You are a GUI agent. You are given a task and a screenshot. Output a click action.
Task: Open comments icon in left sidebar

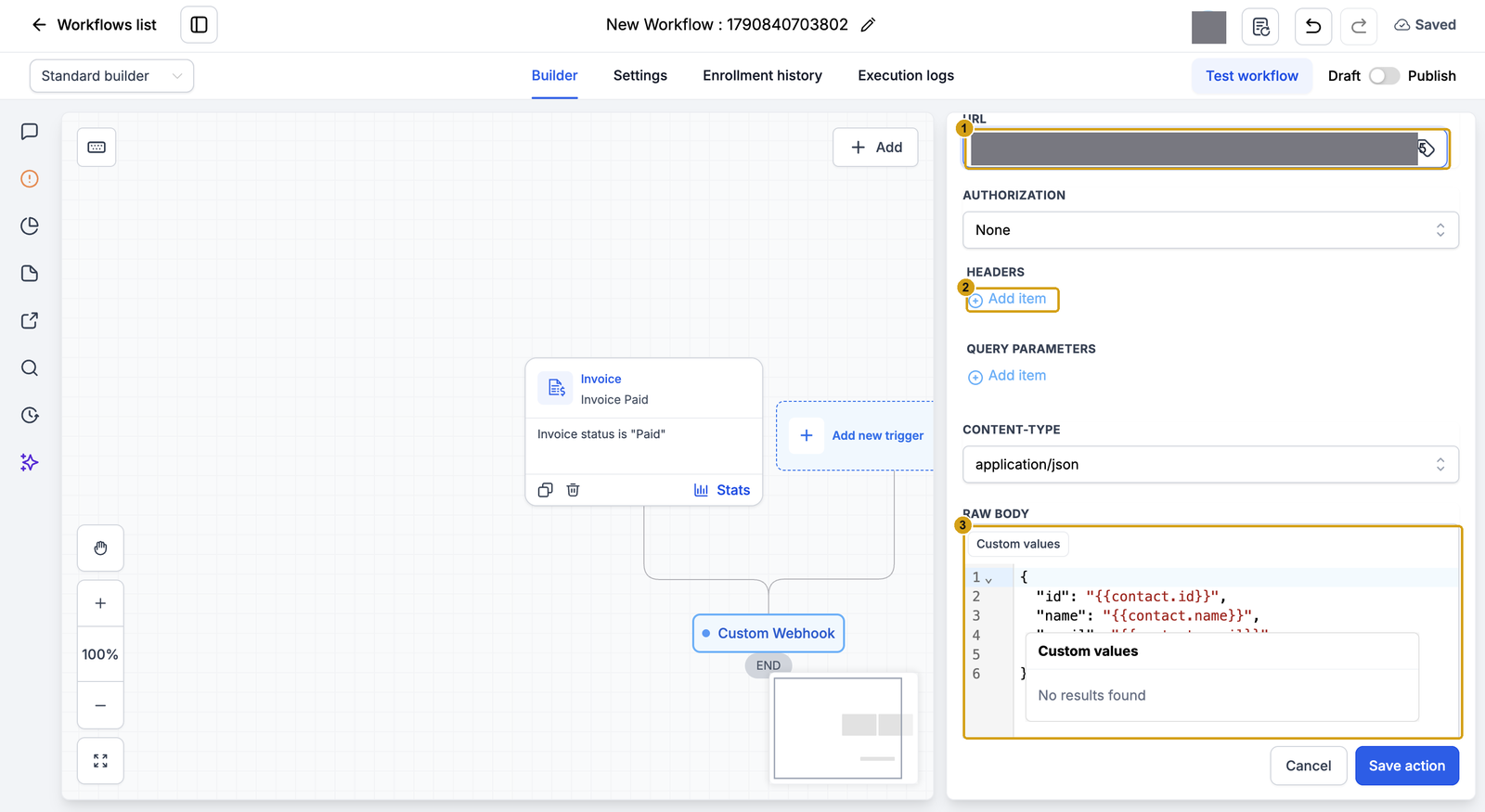pyautogui.click(x=30, y=132)
